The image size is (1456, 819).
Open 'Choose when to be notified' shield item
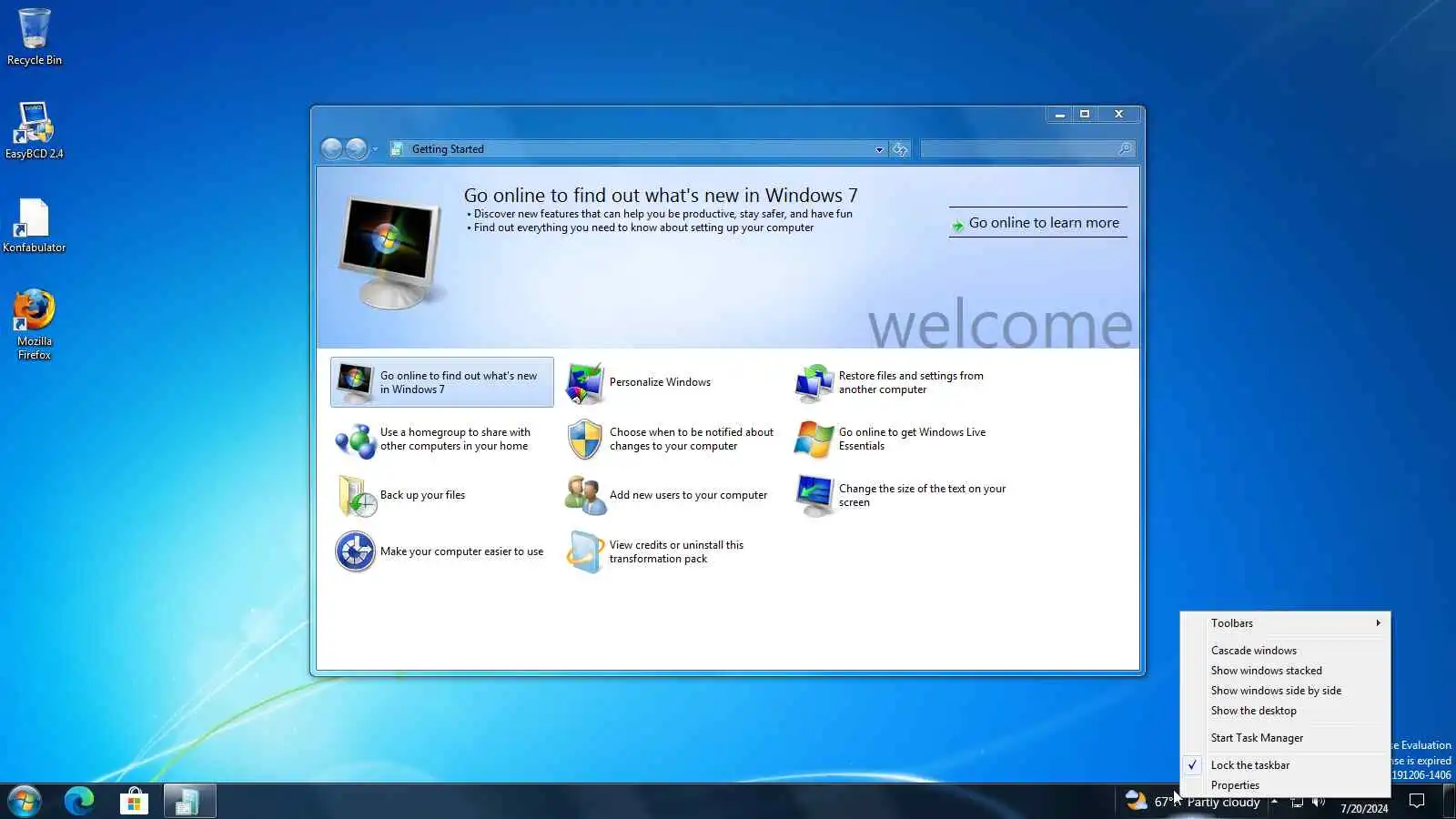click(670, 440)
